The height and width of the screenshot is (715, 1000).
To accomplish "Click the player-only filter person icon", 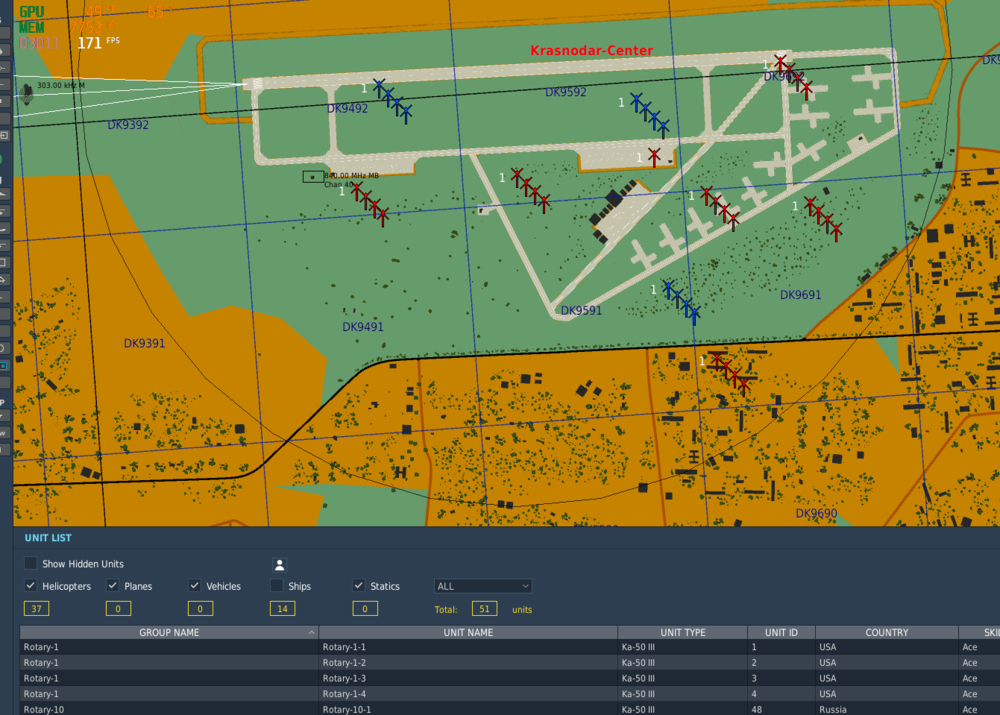I will (x=279, y=565).
